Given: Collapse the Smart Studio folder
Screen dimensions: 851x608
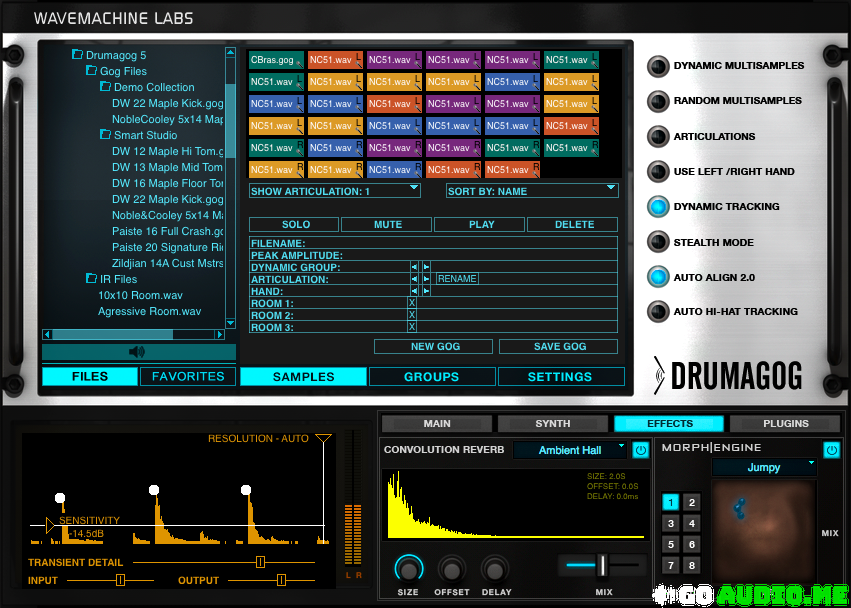Looking at the screenshot, I should click(105, 135).
